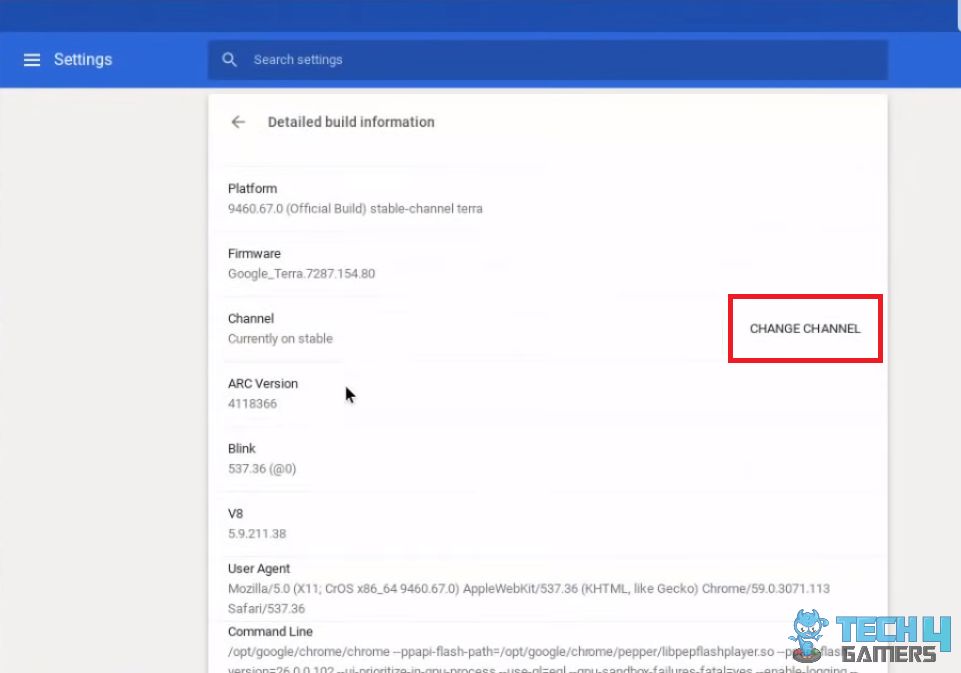Image resolution: width=961 pixels, height=673 pixels.
Task: Click the Platform label
Action: [x=253, y=188]
